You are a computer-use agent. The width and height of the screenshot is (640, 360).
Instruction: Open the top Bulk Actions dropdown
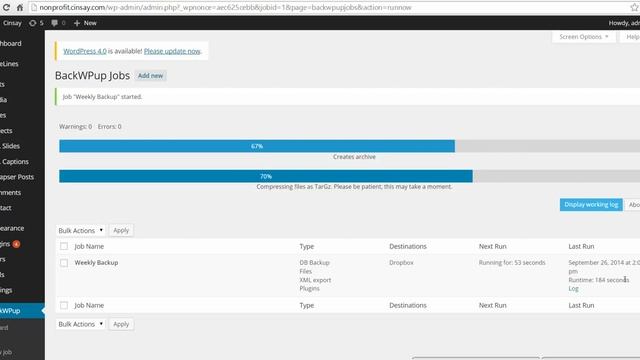point(81,231)
